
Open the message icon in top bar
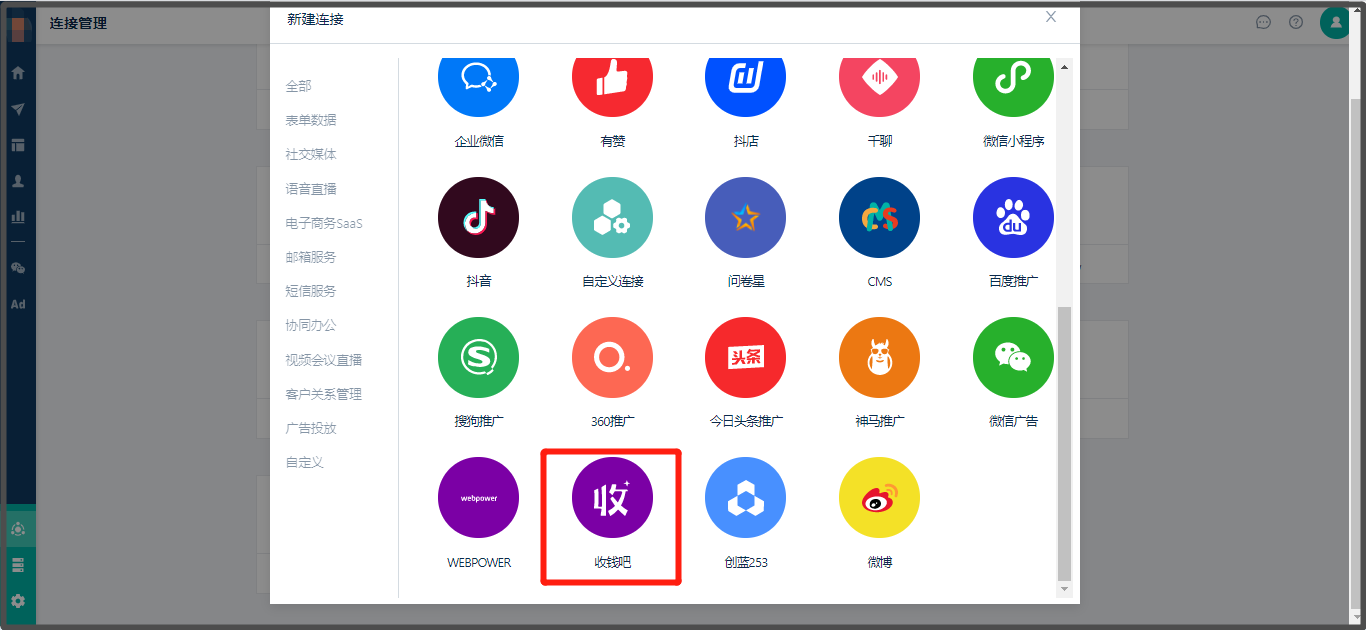[x=1263, y=22]
